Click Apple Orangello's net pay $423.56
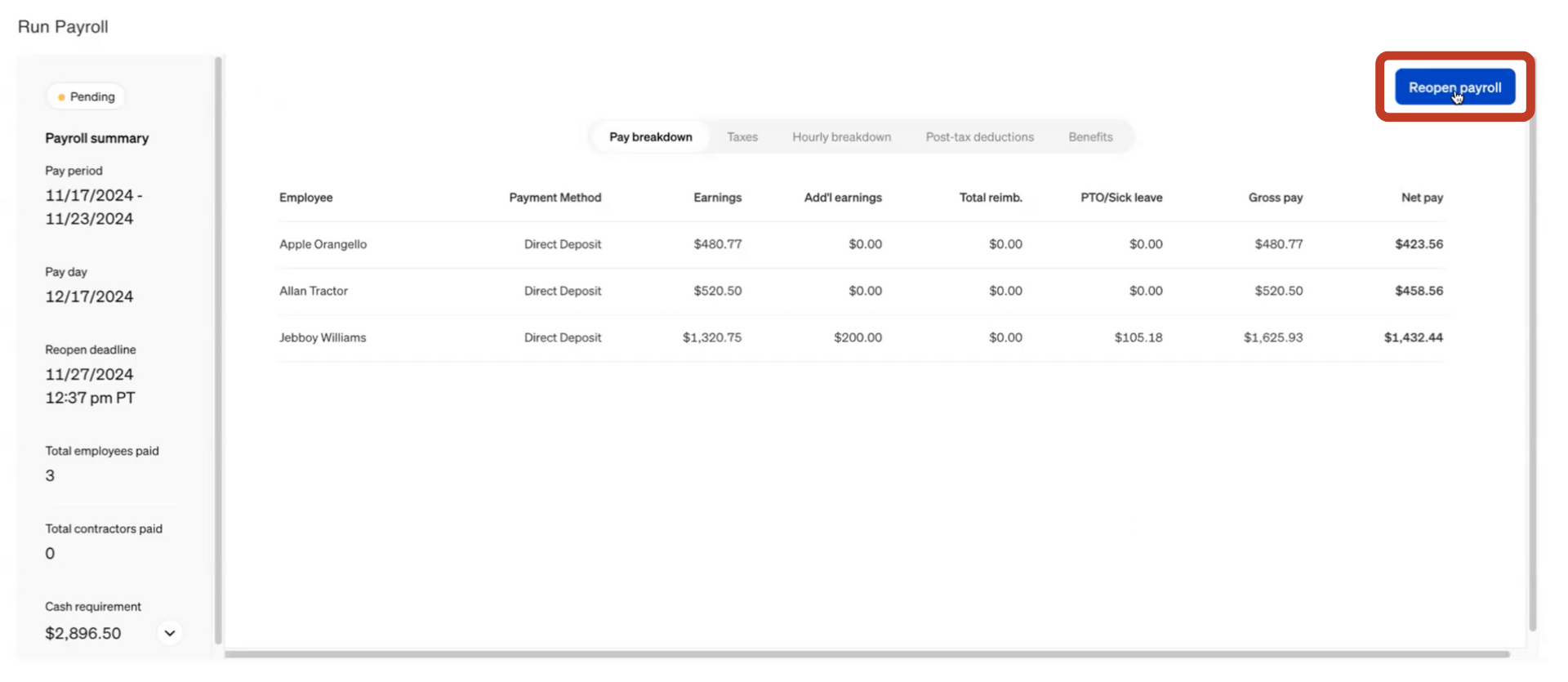This screenshot has width=1568, height=682. [x=1419, y=243]
